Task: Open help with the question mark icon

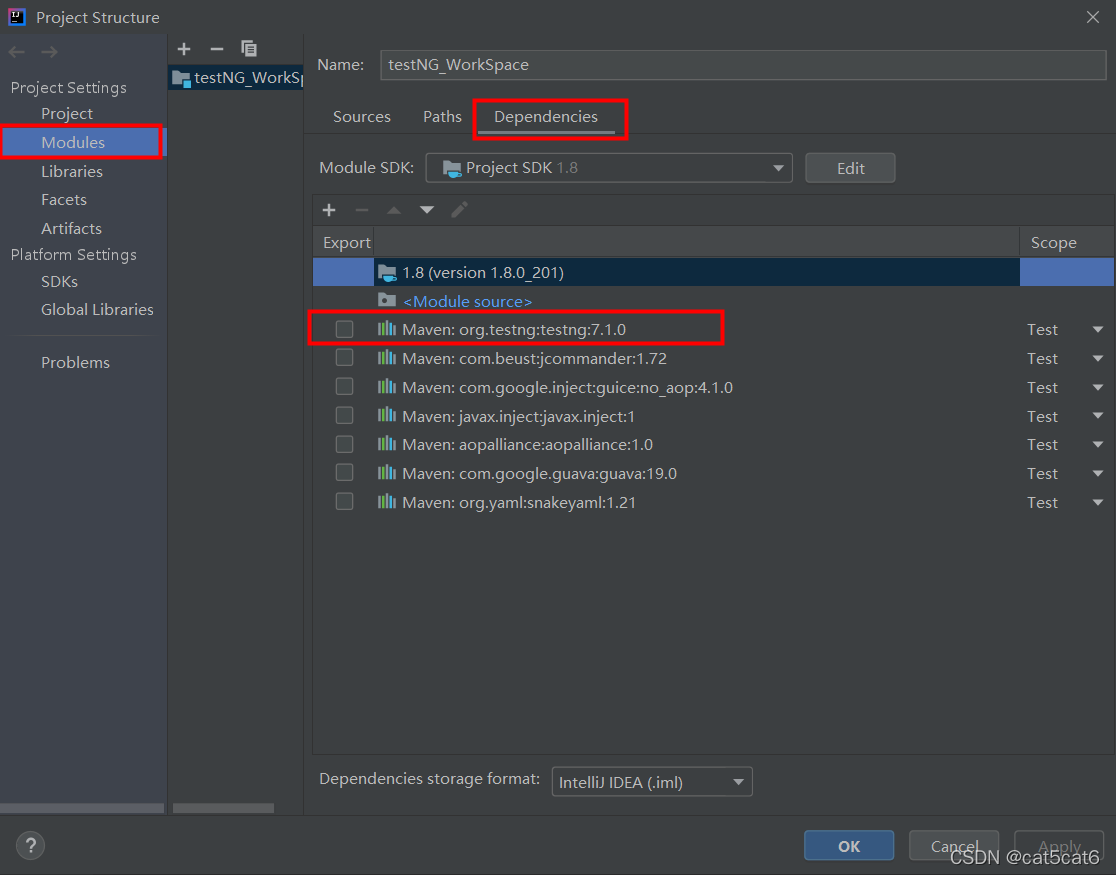Action: pos(31,846)
